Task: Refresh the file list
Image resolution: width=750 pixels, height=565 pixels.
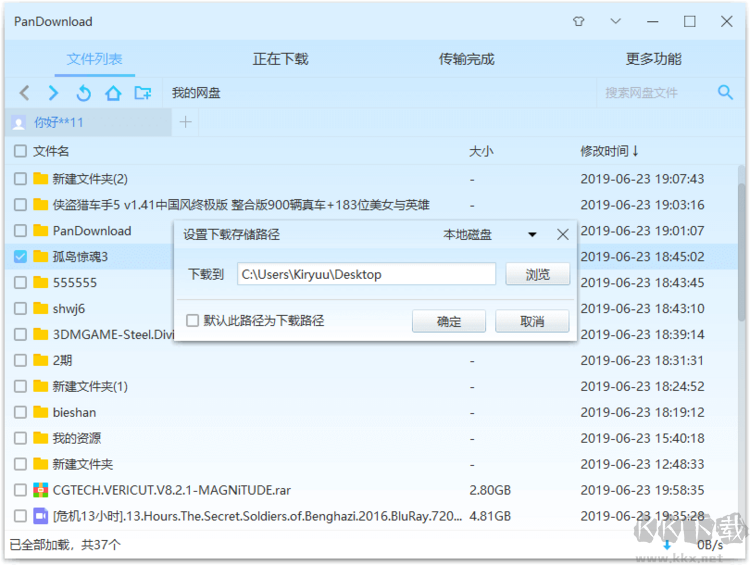Action: (83, 92)
